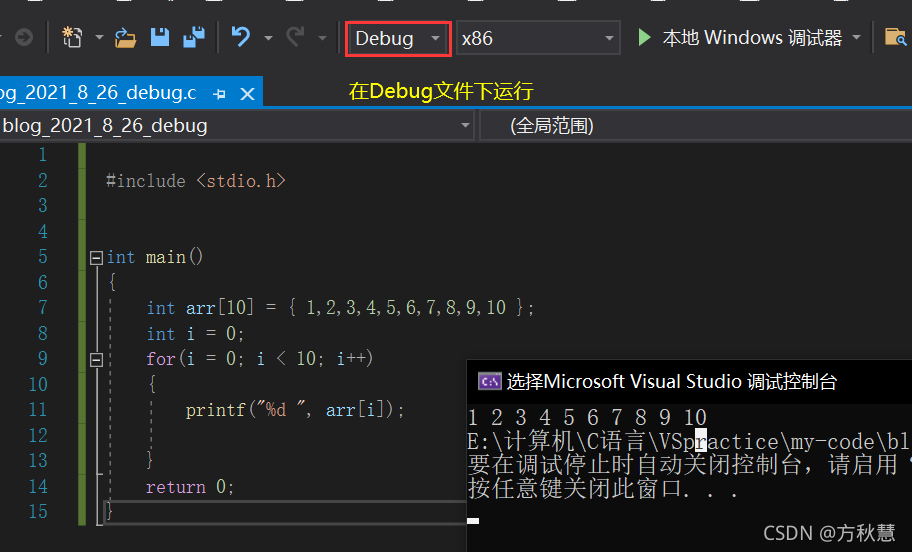912x552 pixels.
Task: Open the x86 platform dropdown
Action: coord(538,38)
